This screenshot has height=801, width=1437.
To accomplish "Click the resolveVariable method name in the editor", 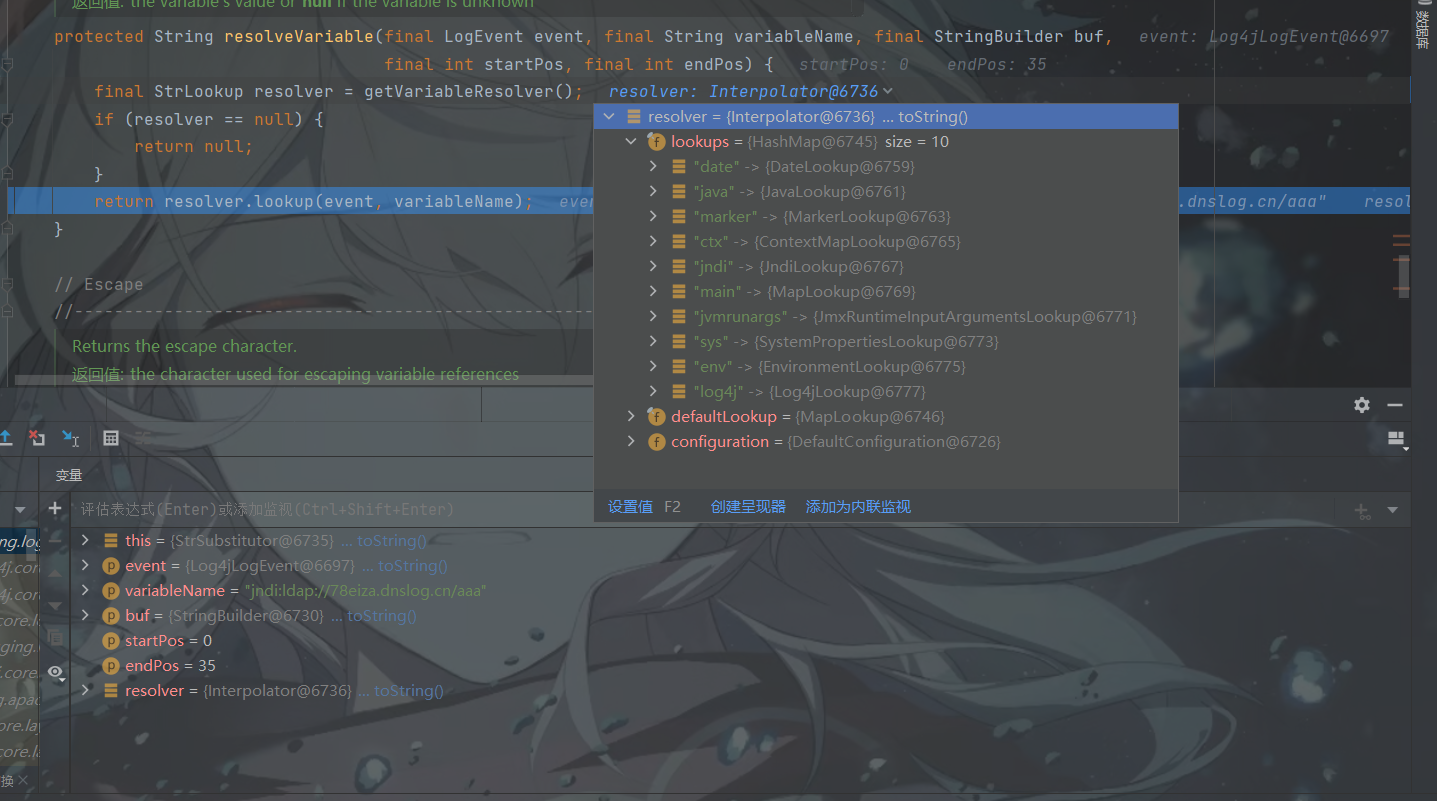I will tap(299, 36).
